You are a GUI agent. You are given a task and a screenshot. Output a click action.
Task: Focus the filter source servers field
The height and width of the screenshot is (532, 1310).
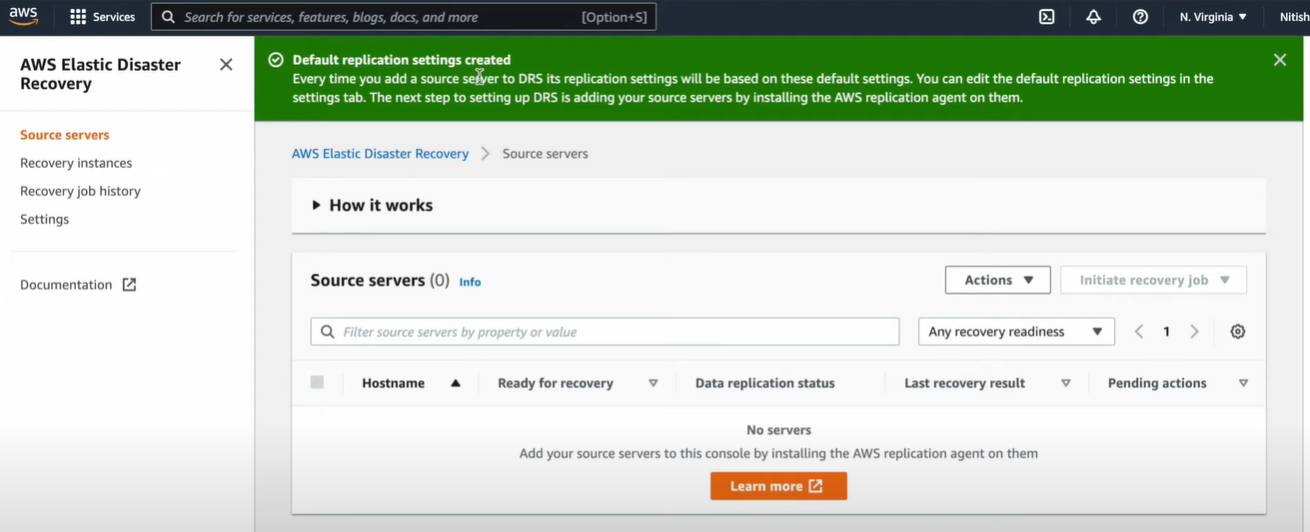(605, 332)
